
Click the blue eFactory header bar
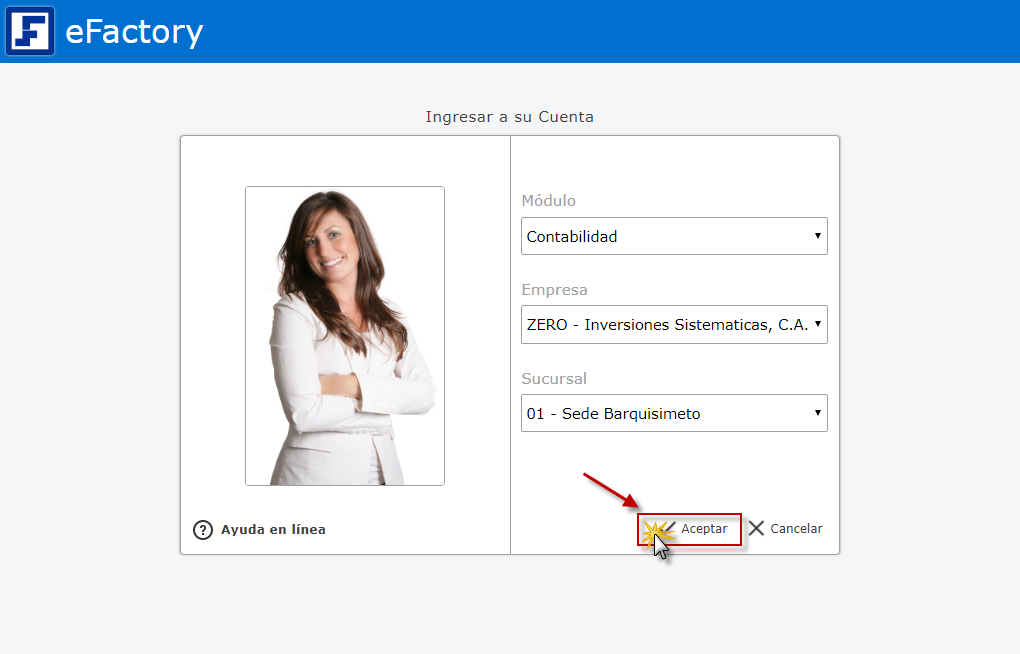click(x=600, y=31)
